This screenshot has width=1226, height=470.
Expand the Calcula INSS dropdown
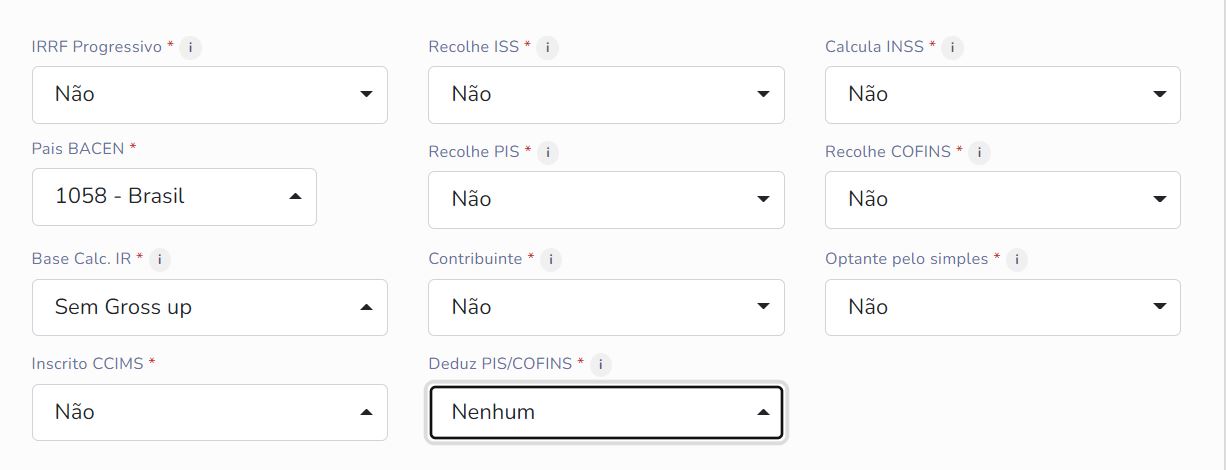[x=1002, y=95]
